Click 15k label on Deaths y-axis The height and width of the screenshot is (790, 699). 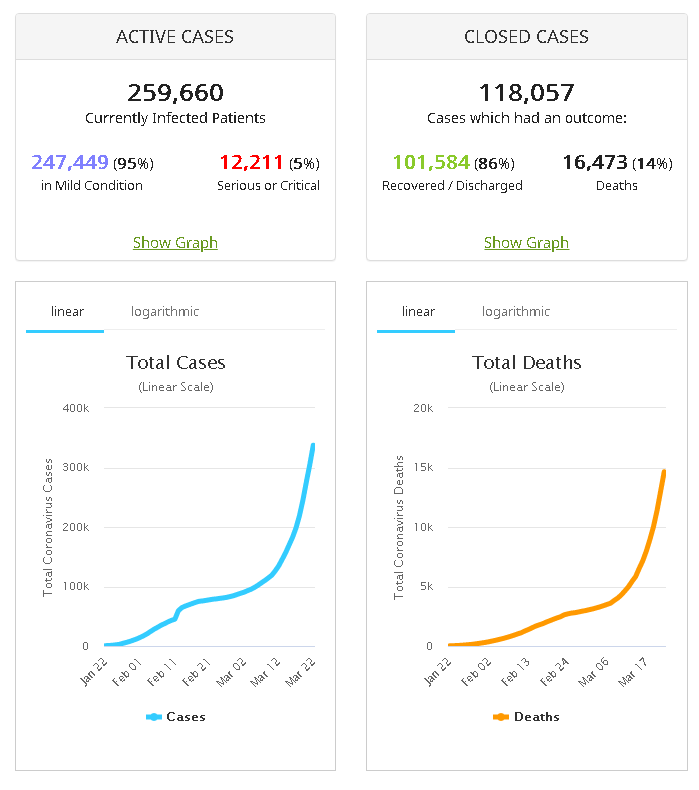tap(423, 468)
